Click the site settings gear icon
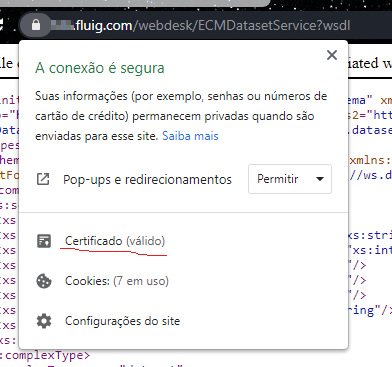The image size is (392, 367). 44,321
